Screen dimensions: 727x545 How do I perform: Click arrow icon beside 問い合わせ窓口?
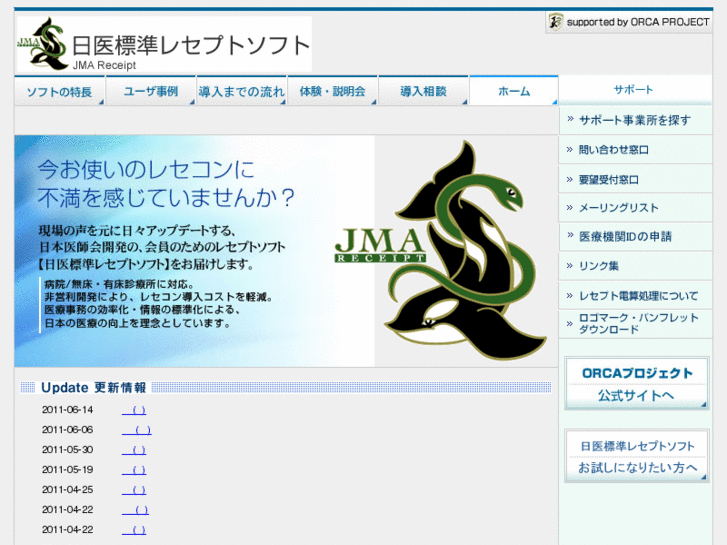click(x=570, y=149)
